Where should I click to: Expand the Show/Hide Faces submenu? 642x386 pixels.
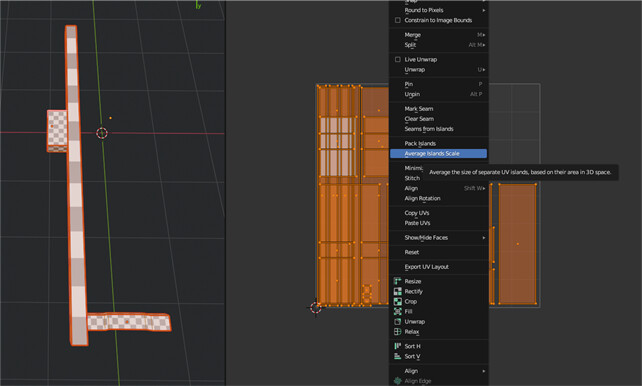(439, 237)
